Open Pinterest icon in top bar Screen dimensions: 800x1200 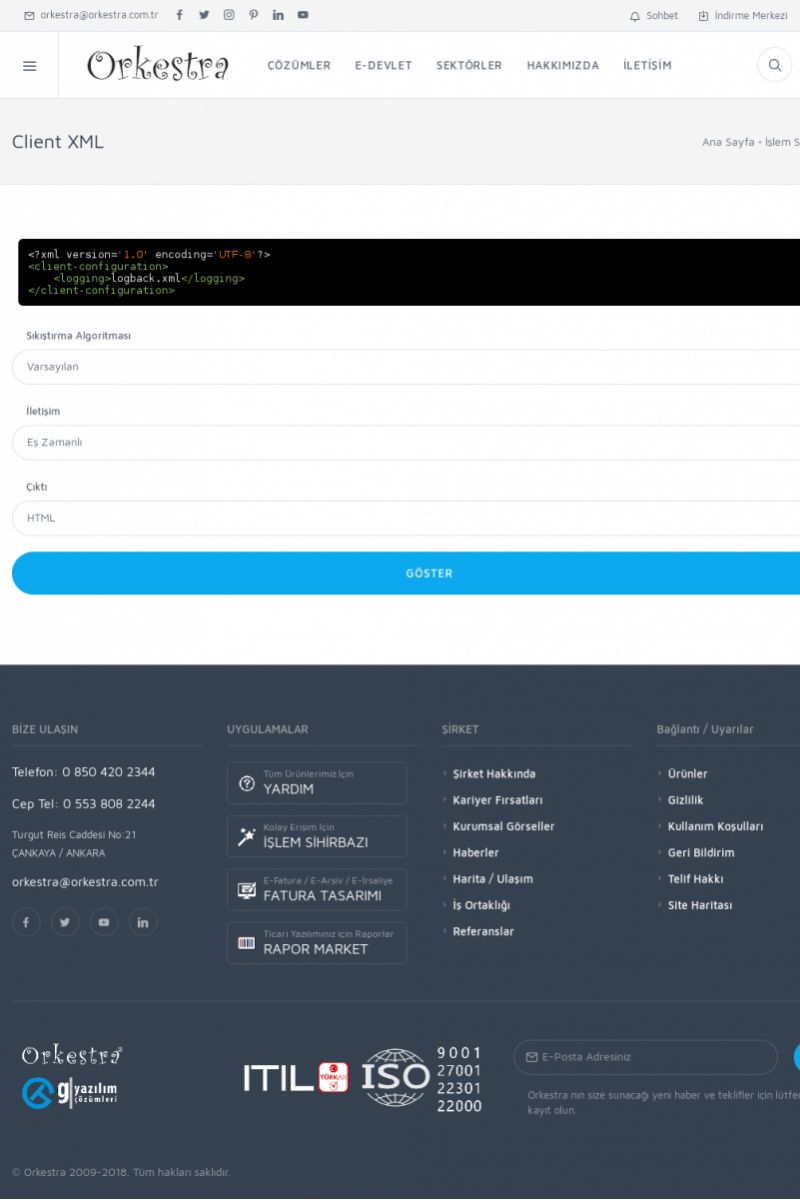253,15
